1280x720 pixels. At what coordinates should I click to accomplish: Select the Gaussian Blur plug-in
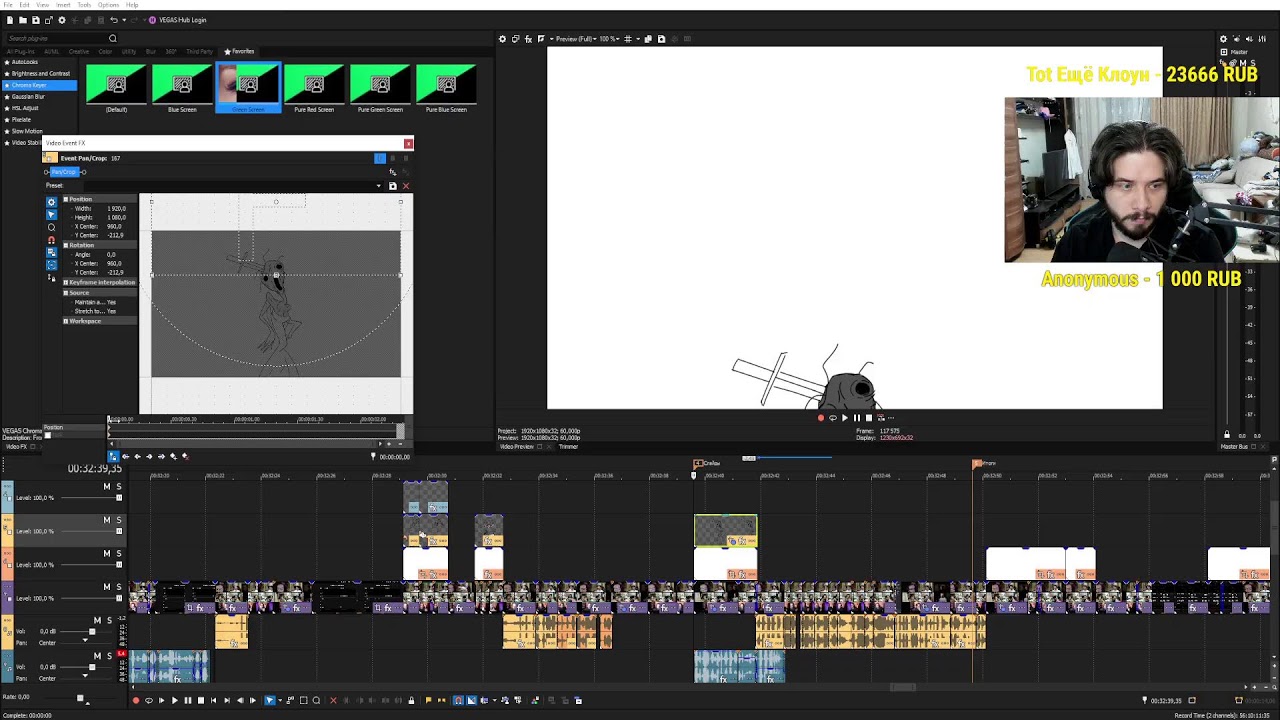[x=28, y=96]
